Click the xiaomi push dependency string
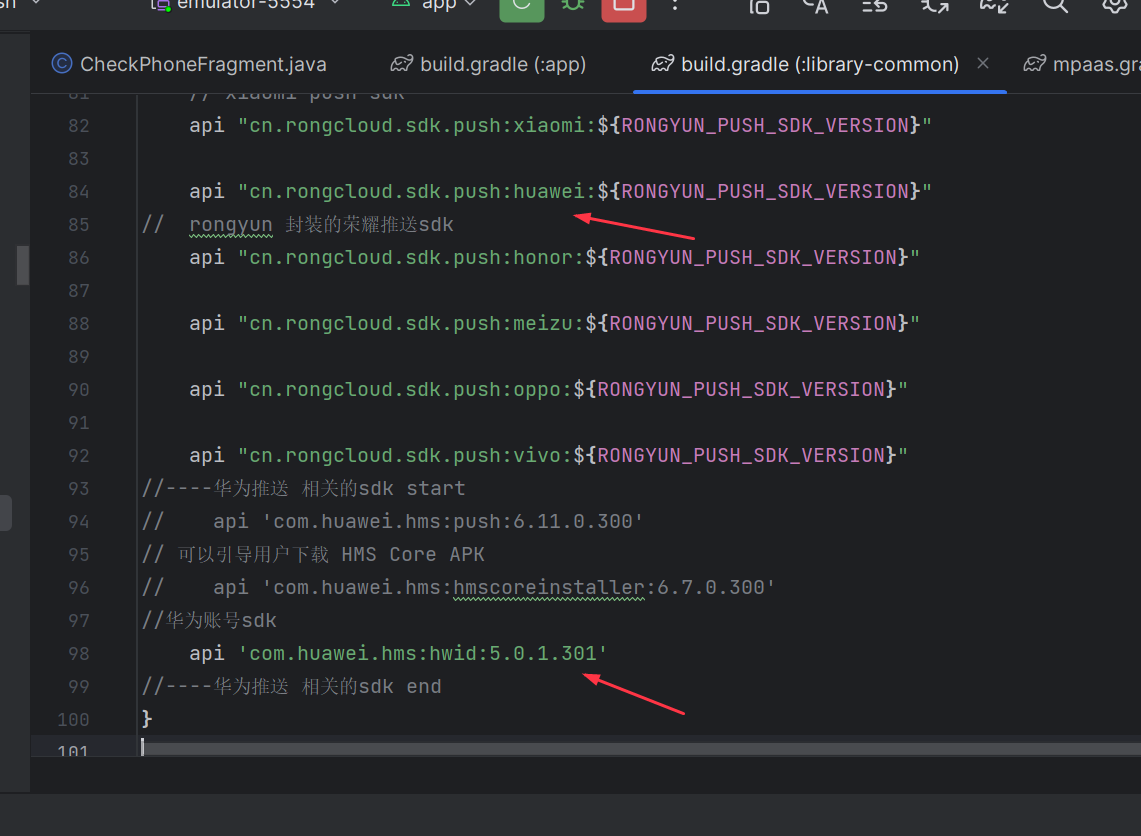The width and height of the screenshot is (1141, 836). (x=584, y=126)
